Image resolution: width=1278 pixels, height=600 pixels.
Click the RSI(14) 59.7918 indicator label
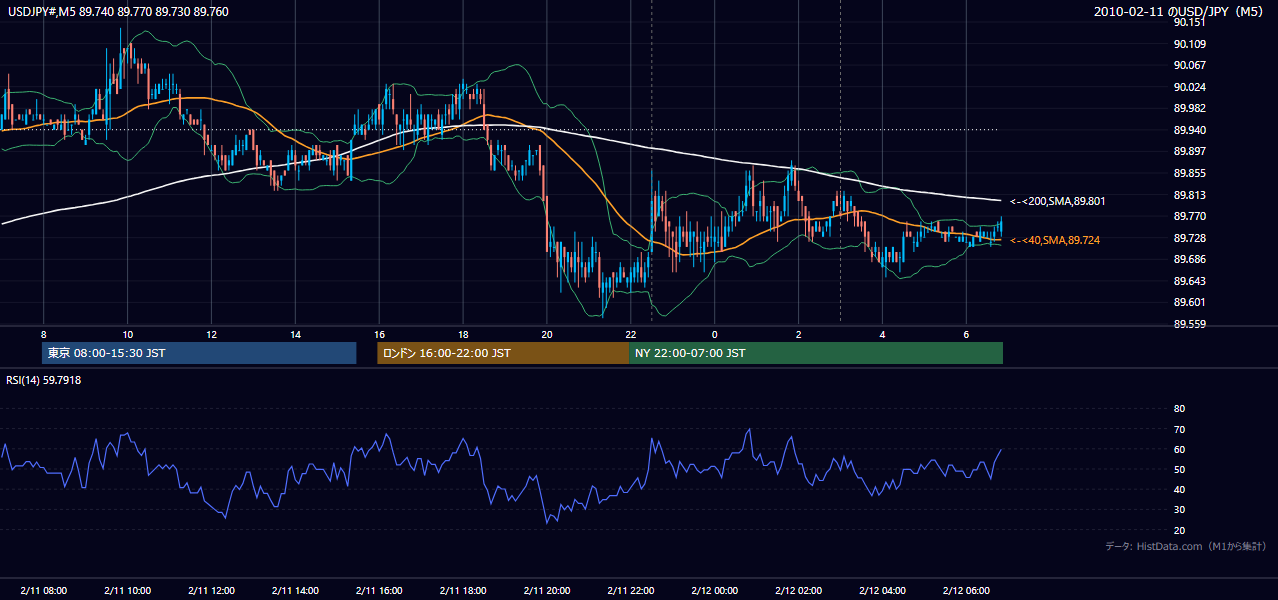point(44,380)
